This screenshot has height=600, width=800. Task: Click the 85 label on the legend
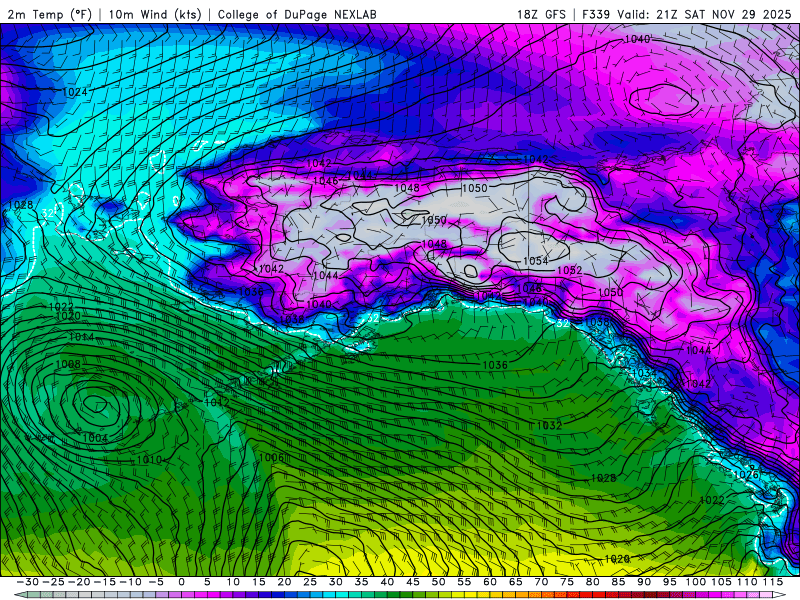pyautogui.click(x=618, y=582)
